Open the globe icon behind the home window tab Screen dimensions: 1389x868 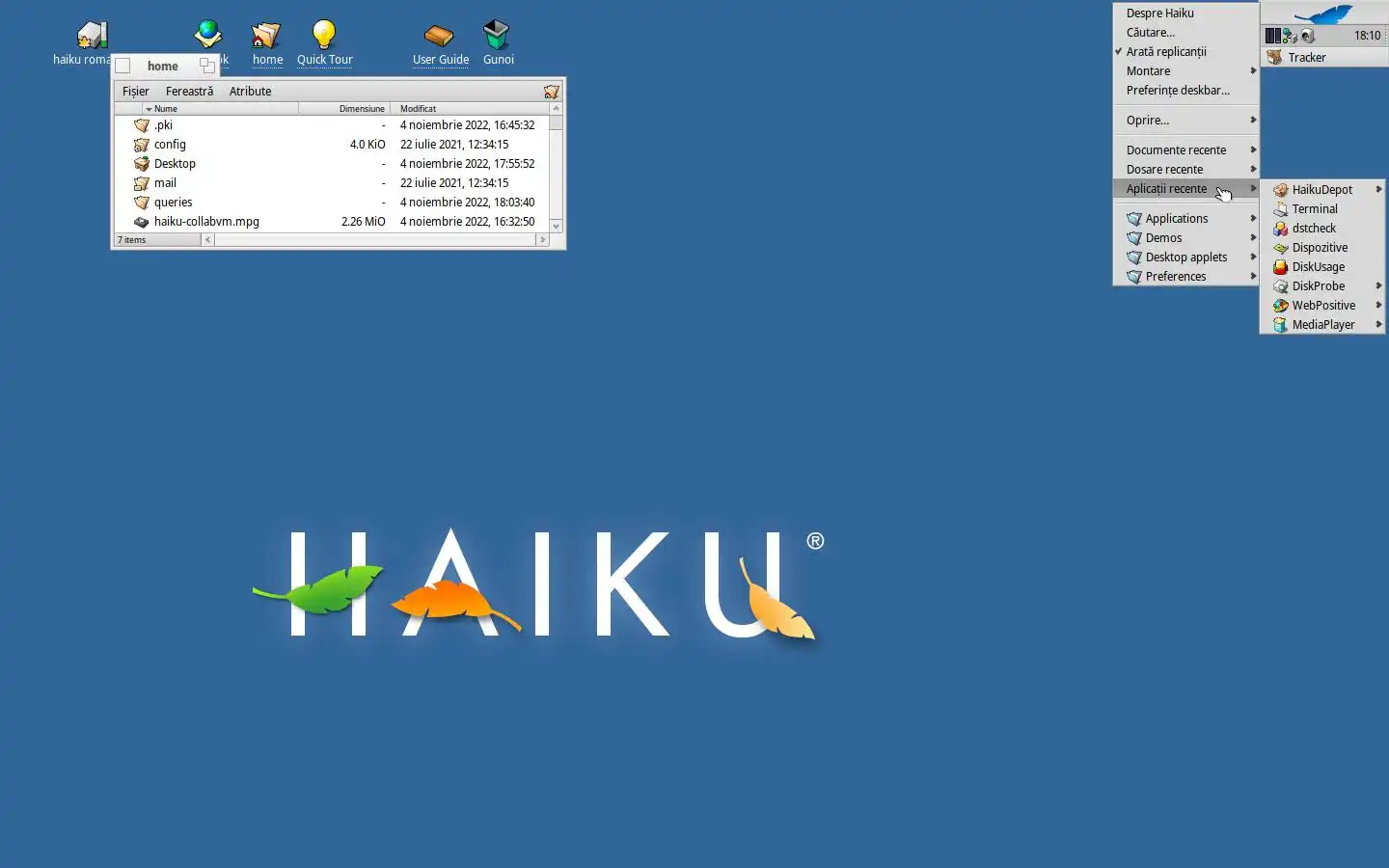coord(207,34)
